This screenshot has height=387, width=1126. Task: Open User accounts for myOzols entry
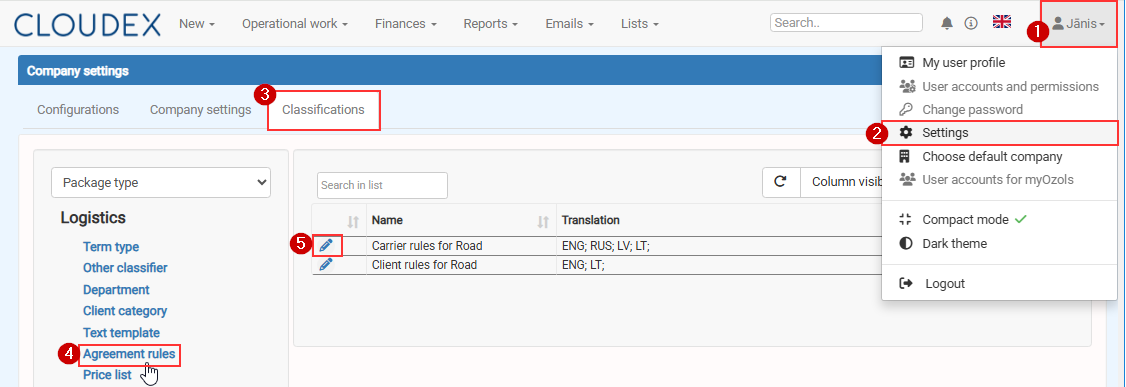[x=997, y=179]
